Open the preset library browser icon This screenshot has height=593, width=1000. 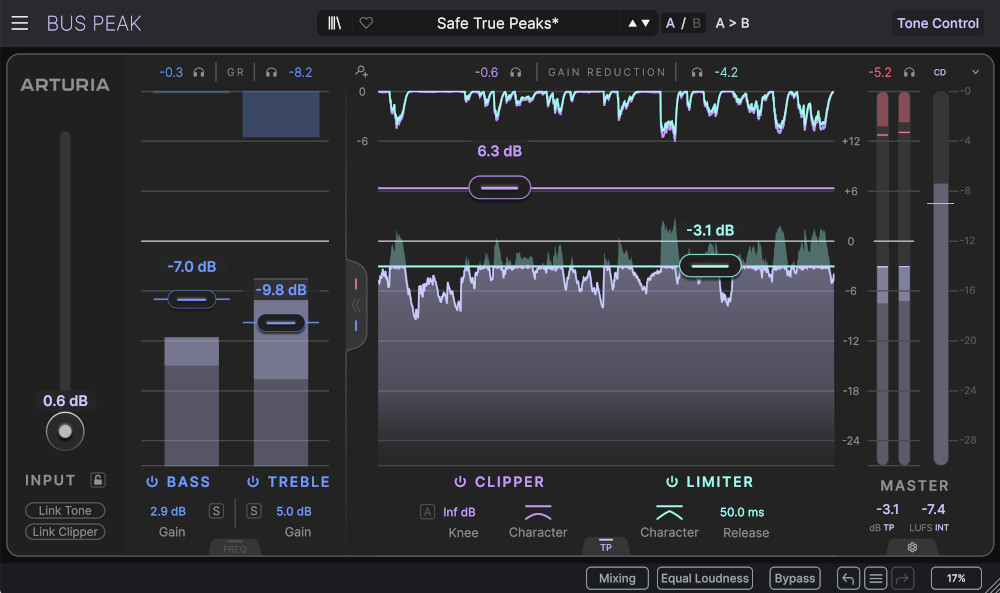pos(336,22)
